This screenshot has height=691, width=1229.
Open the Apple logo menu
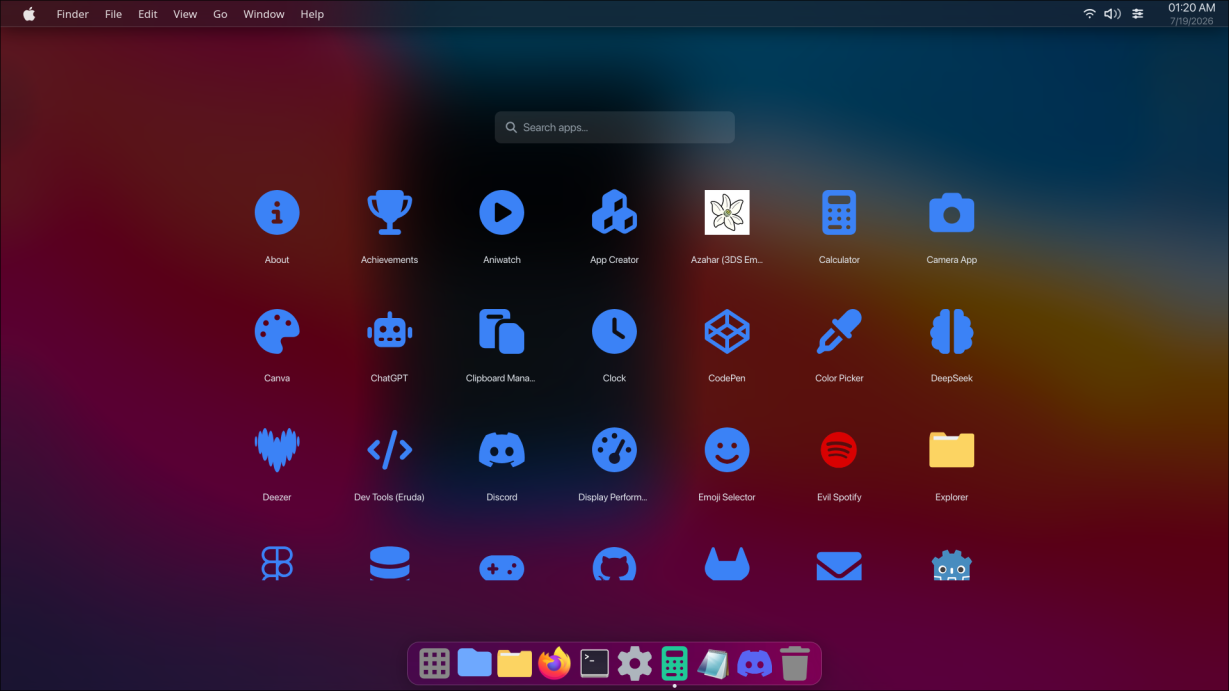(x=29, y=14)
